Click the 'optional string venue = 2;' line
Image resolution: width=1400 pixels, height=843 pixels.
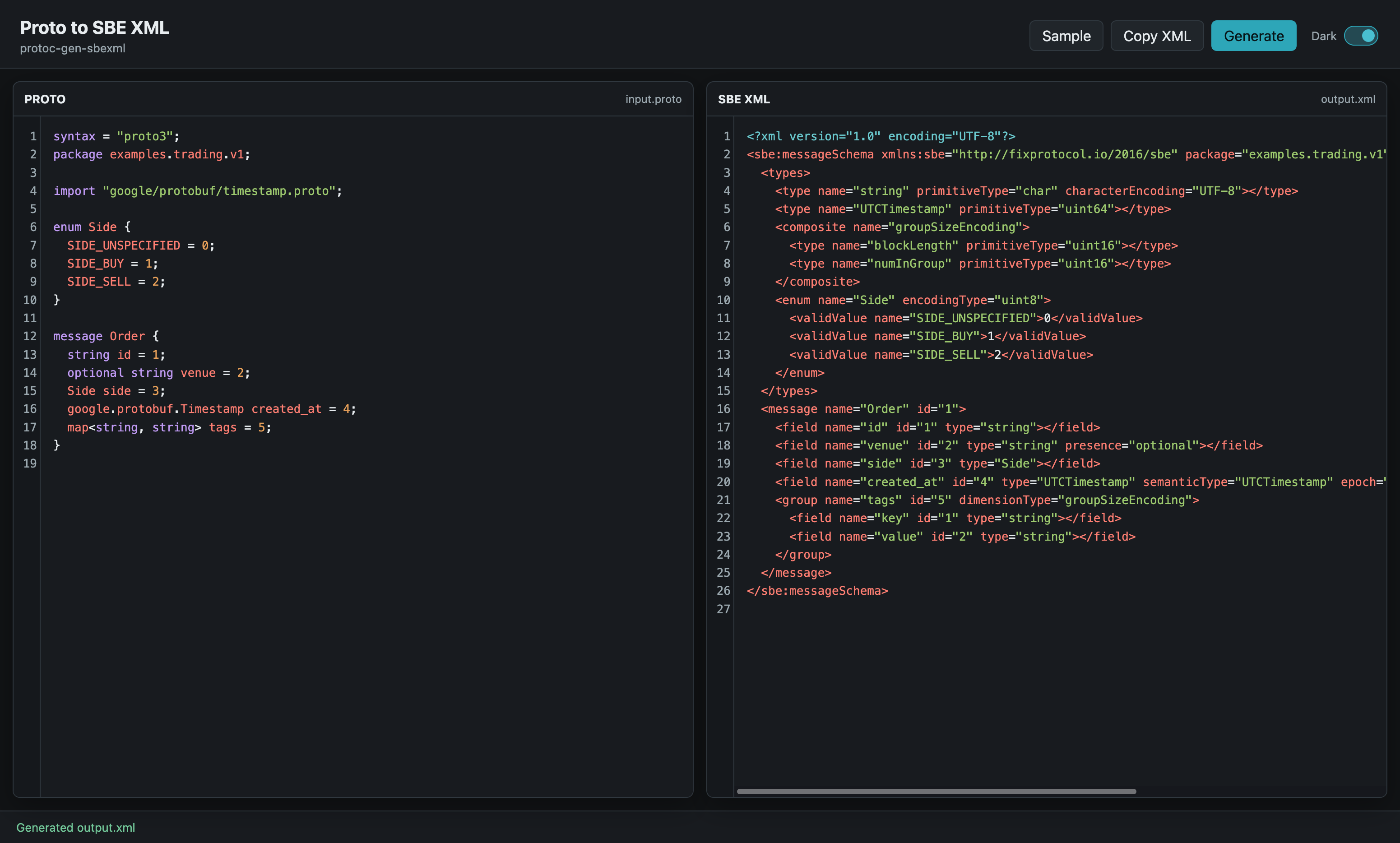158,373
